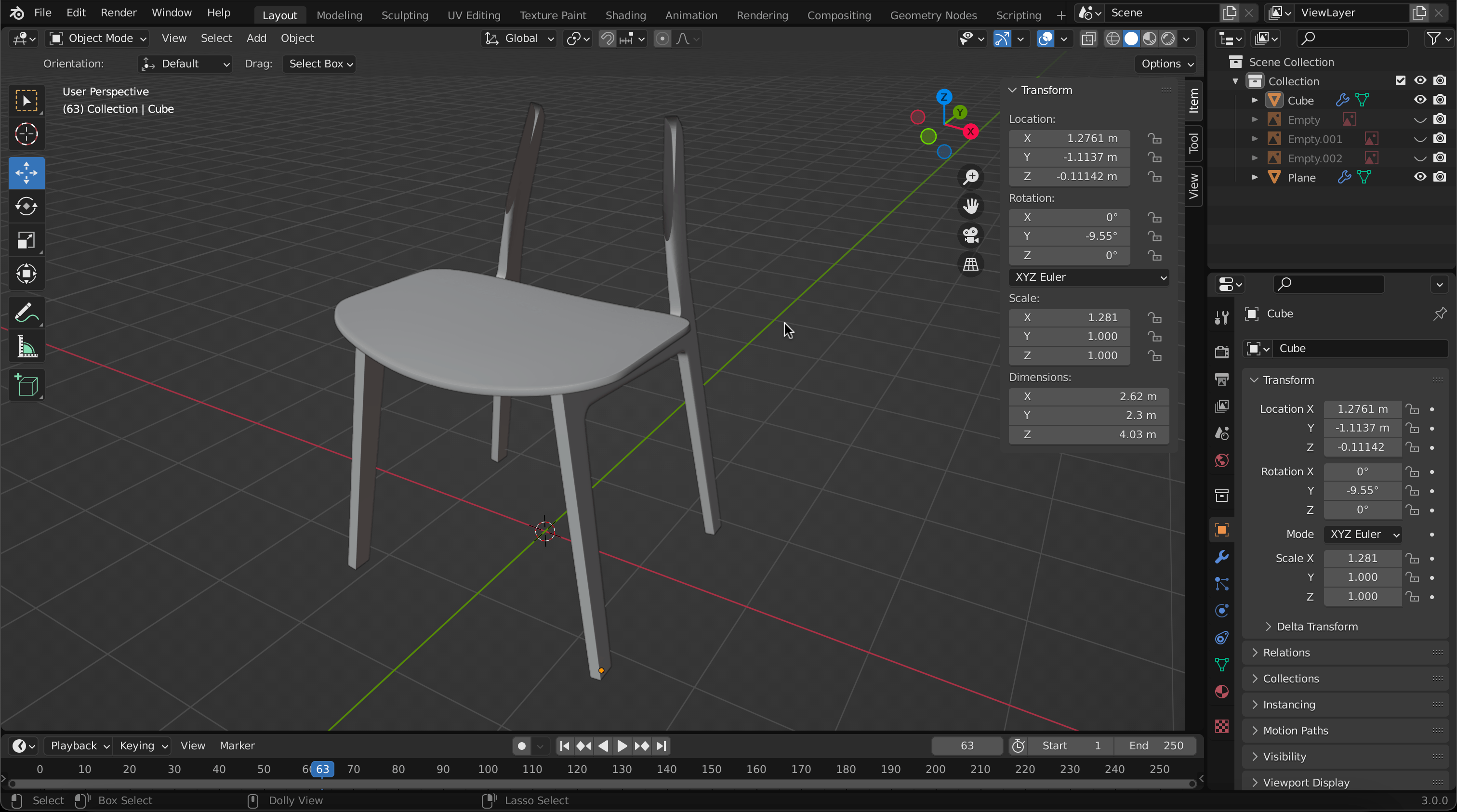Open the Playback popover
Screen dimensions: 1457x812
[79, 746]
